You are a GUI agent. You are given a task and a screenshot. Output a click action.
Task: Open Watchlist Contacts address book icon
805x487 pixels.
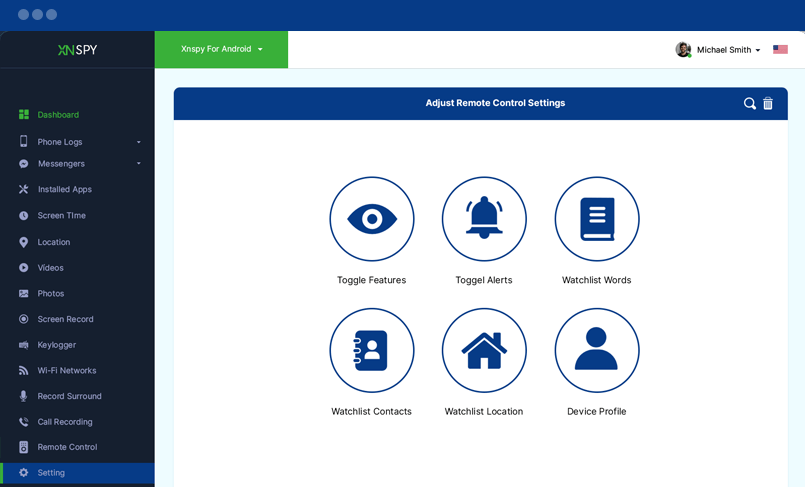coord(371,350)
